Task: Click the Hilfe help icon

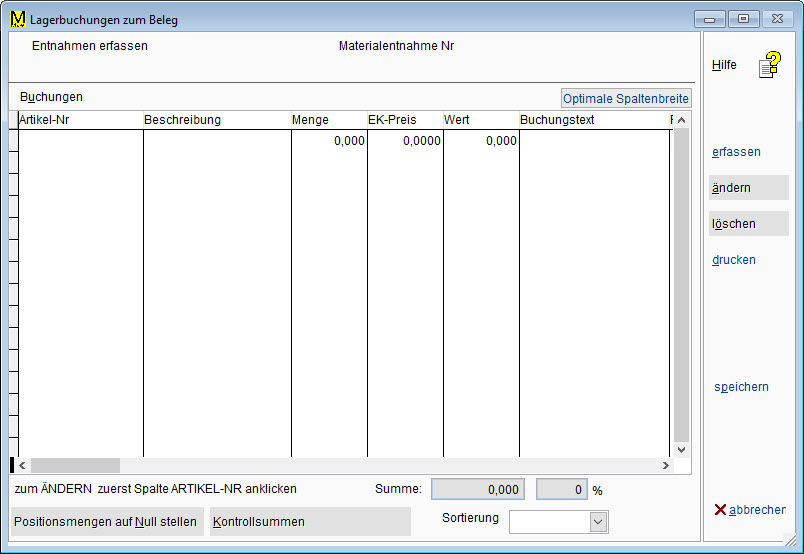Action: point(768,66)
